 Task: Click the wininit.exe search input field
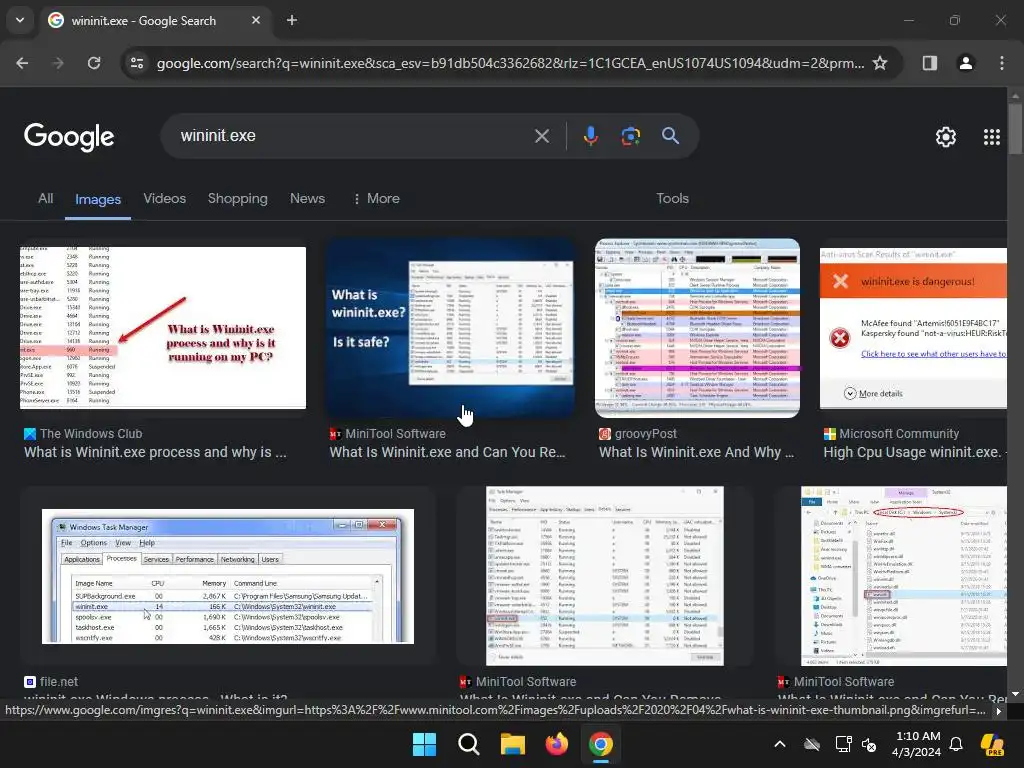point(353,136)
